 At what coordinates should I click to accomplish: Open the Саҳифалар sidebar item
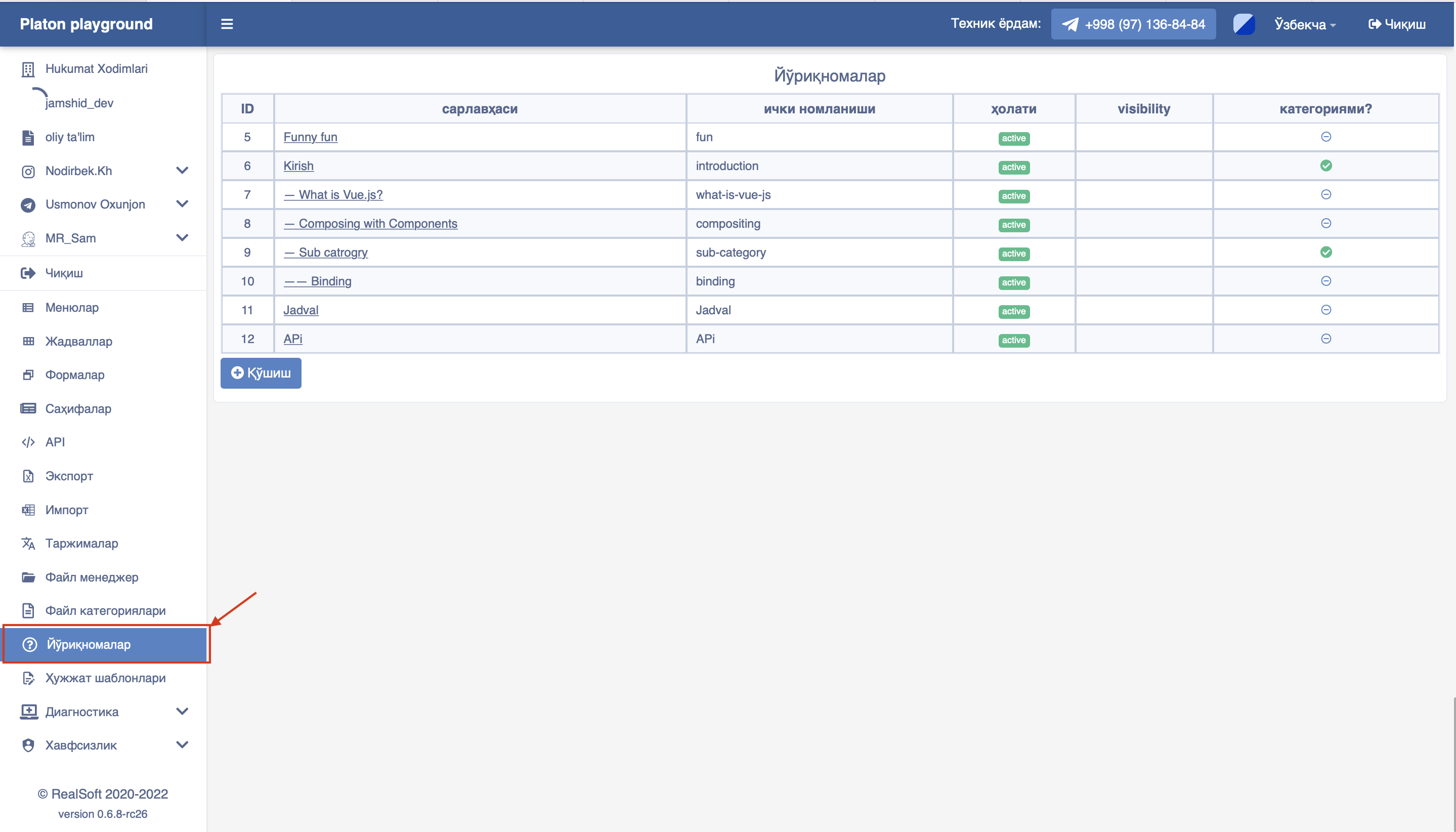(x=103, y=408)
